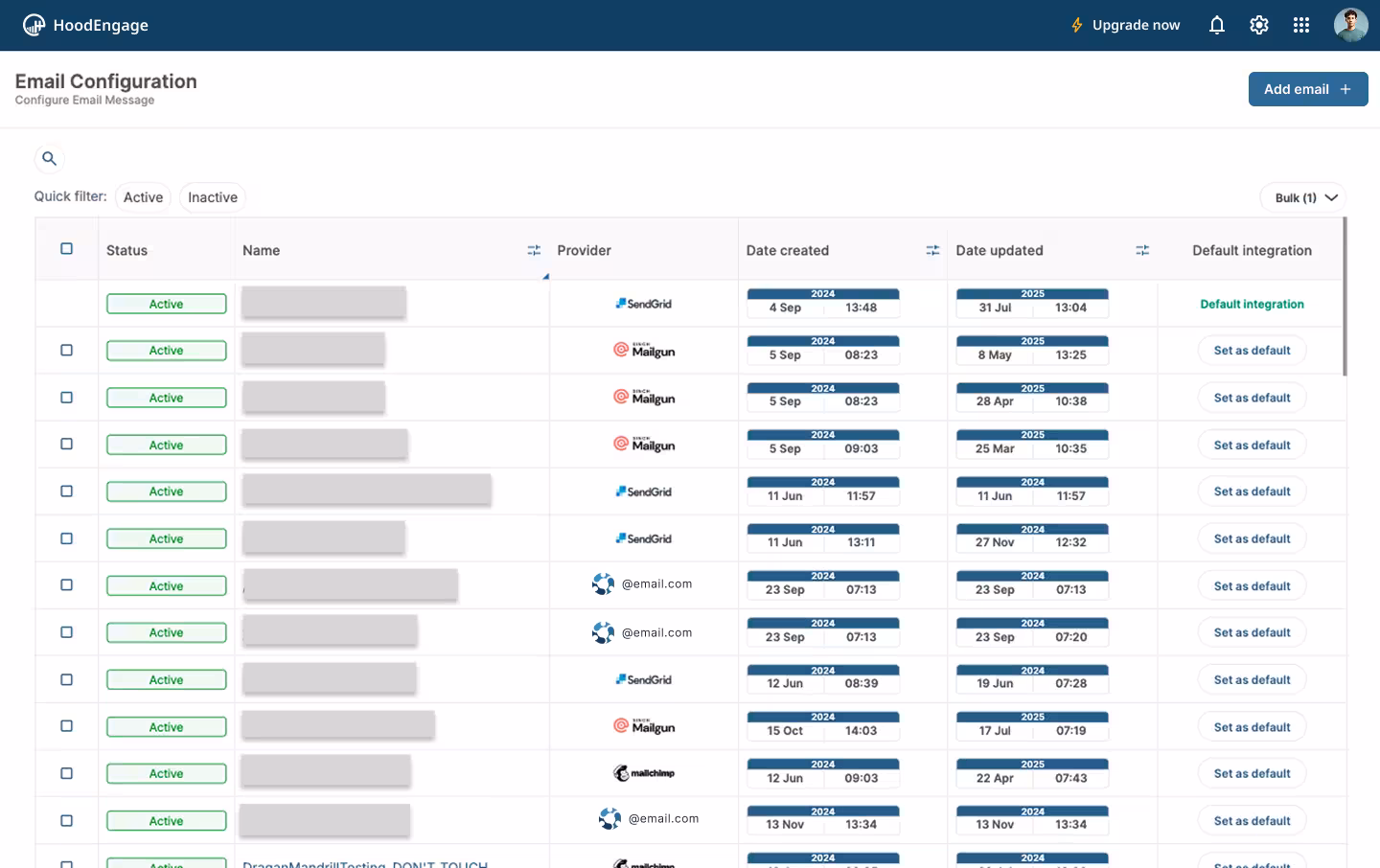Select the Active quick filter
1380x868 pixels.
point(143,196)
